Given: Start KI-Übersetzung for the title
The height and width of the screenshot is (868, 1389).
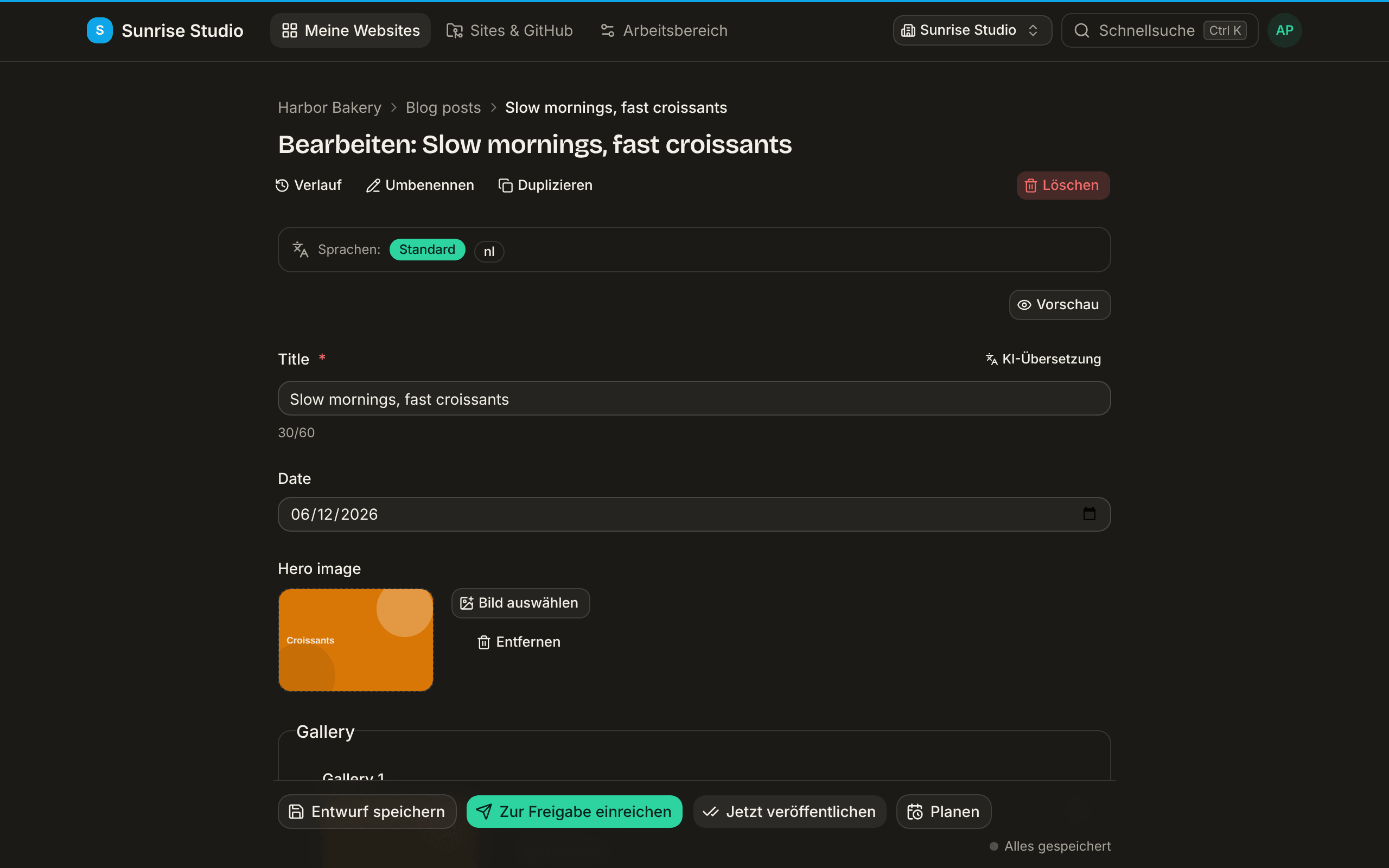Looking at the screenshot, I should [1043, 359].
